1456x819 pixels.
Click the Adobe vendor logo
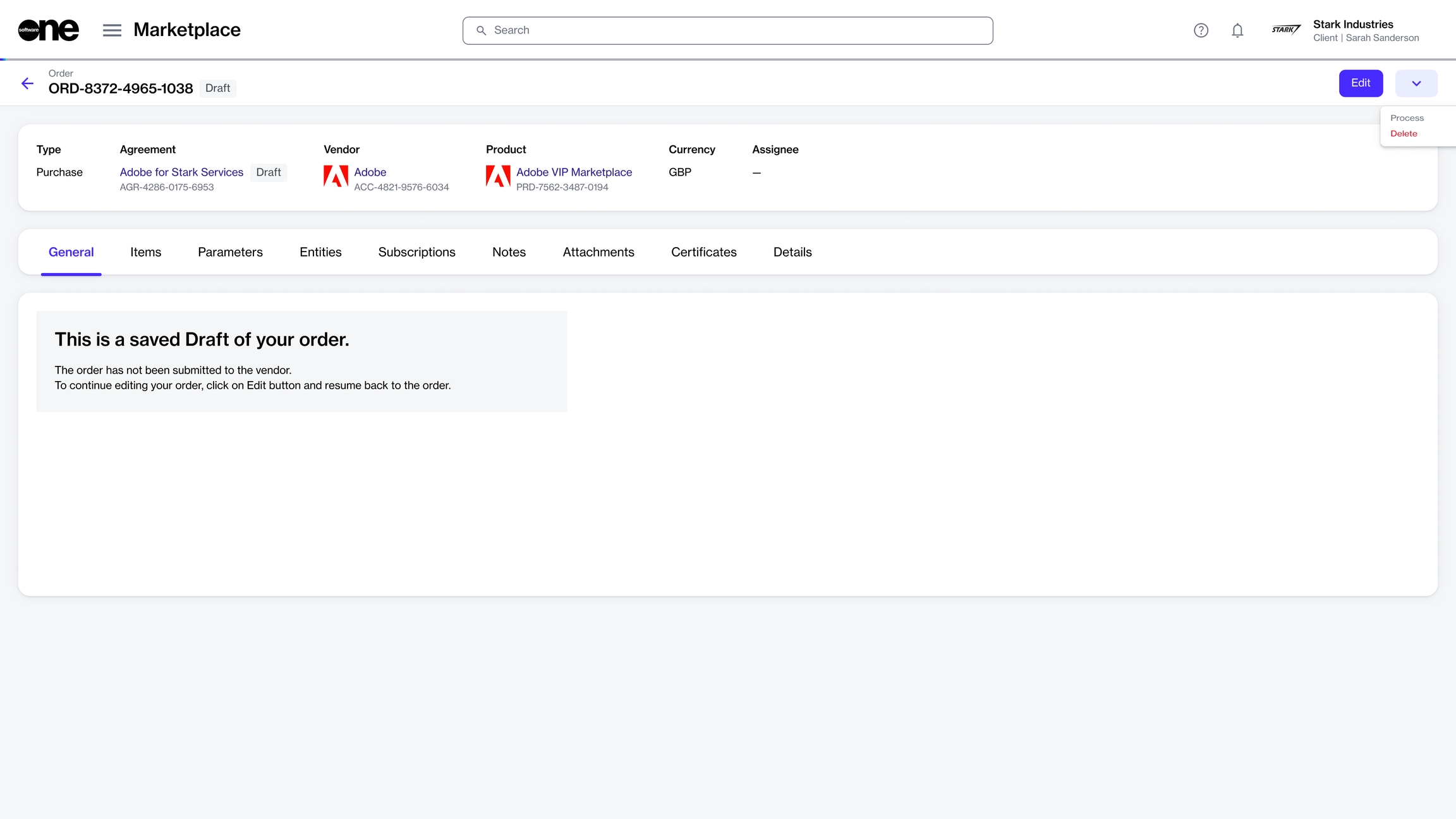point(336,176)
